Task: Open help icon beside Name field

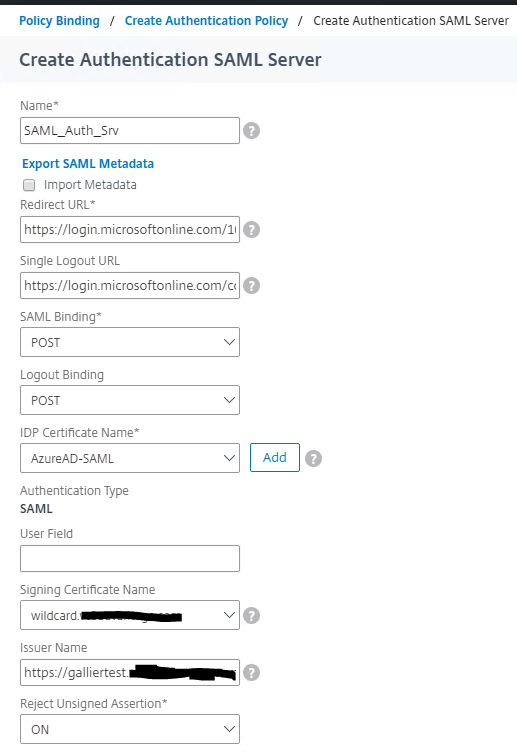Action: click(251, 130)
